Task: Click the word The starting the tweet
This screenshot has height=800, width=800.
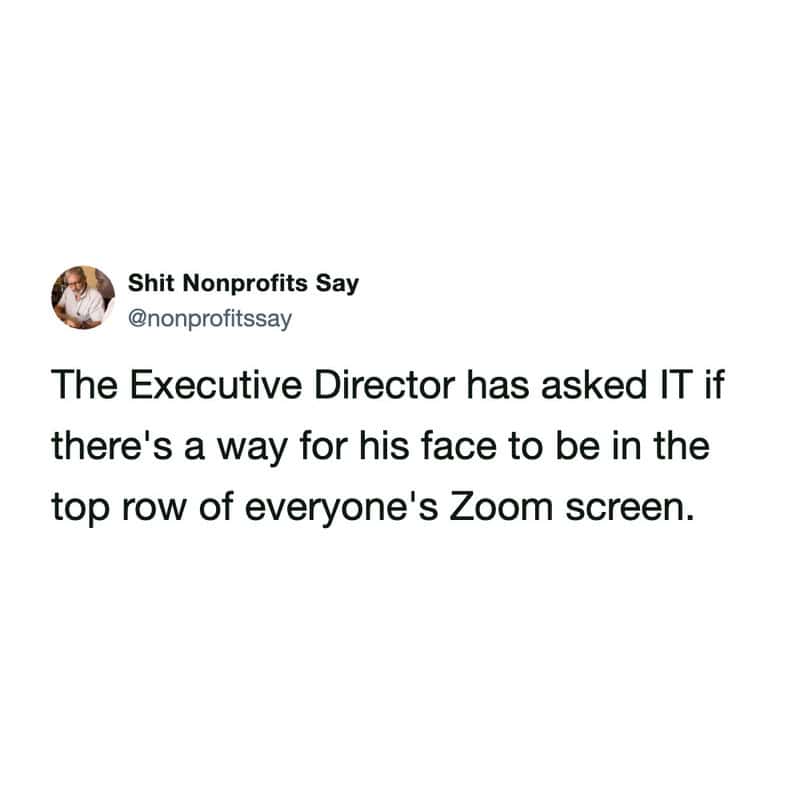Action: 85,385
